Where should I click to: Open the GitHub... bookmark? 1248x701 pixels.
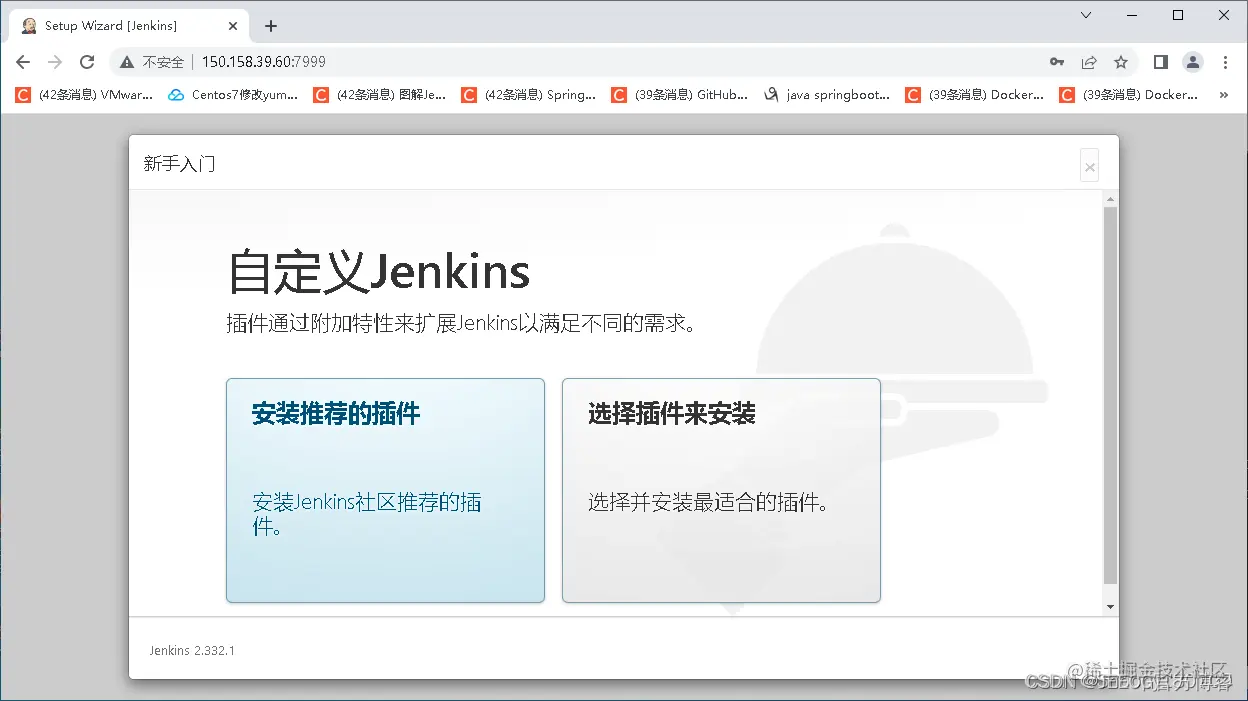click(678, 95)
